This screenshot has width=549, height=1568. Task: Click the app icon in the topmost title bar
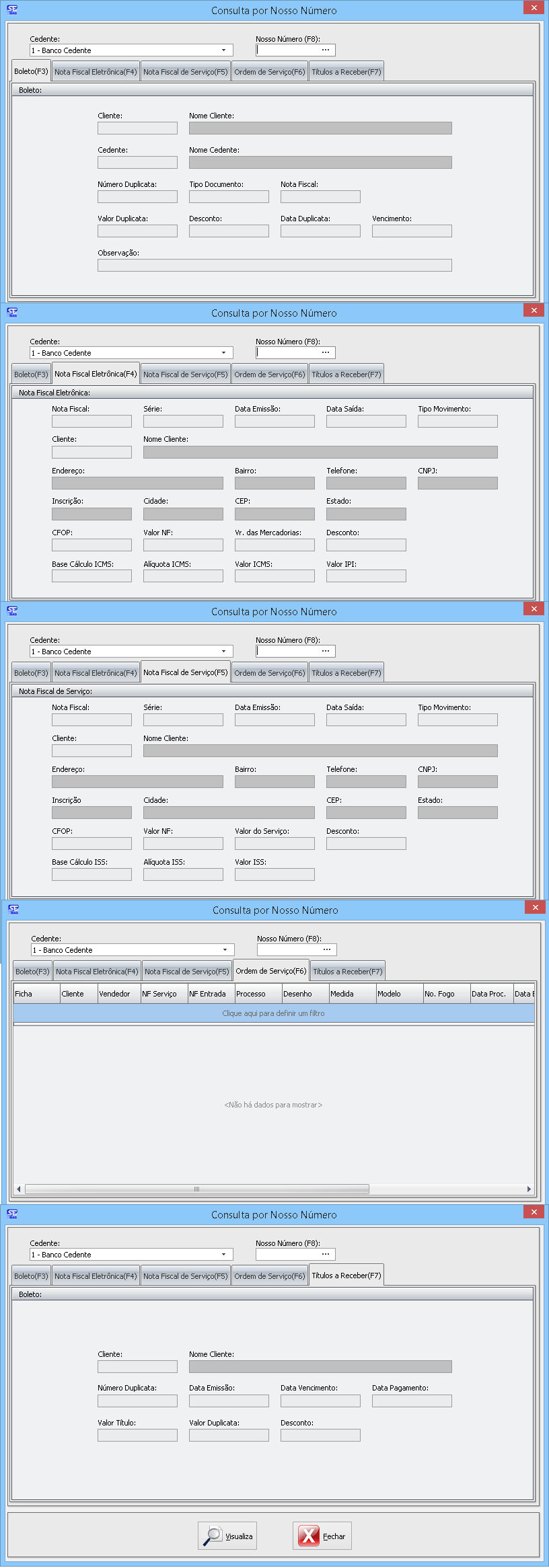click(x=12, y=10)
